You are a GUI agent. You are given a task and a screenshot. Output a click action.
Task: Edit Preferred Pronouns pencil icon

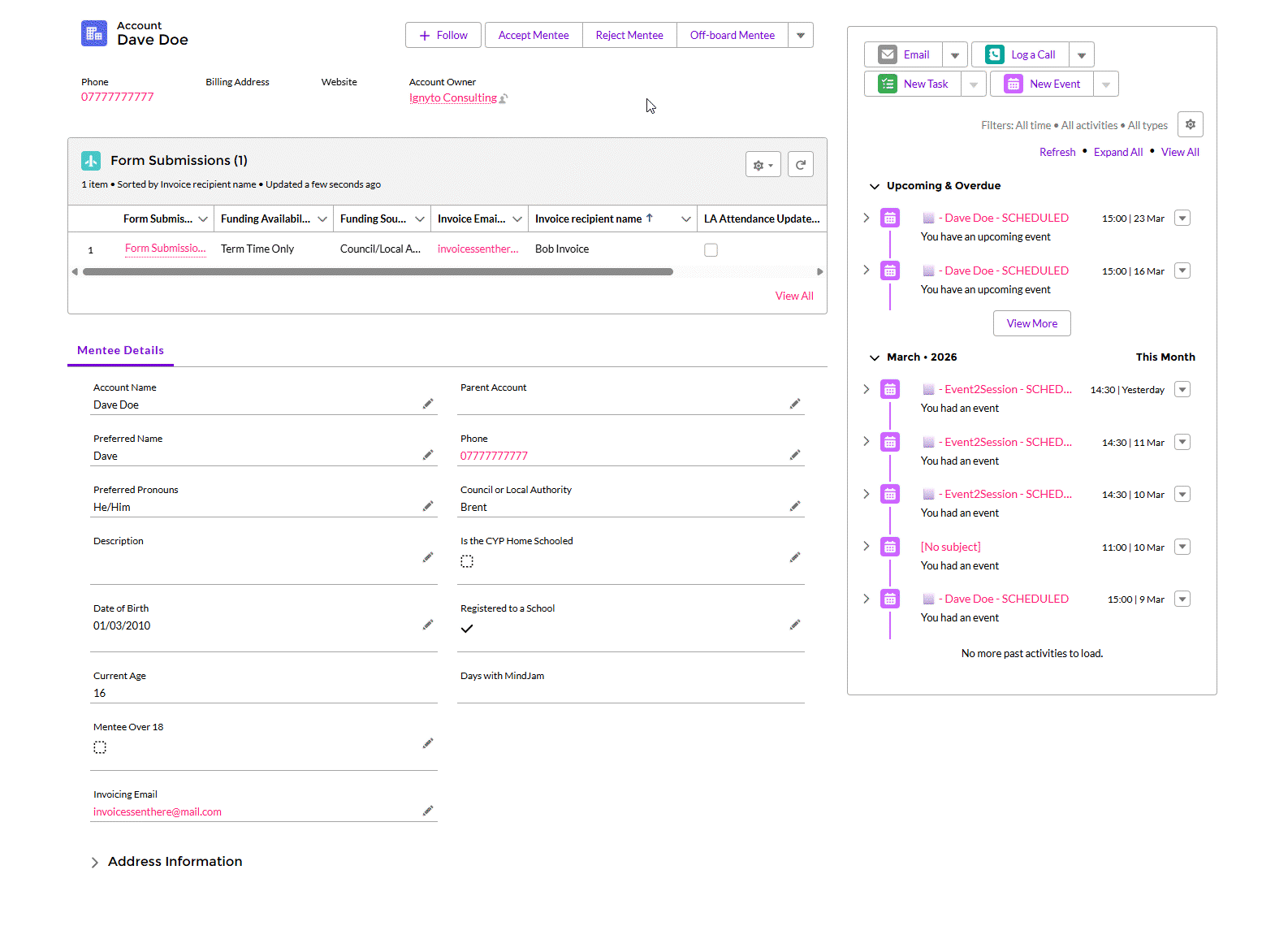(x=428, y=506)
